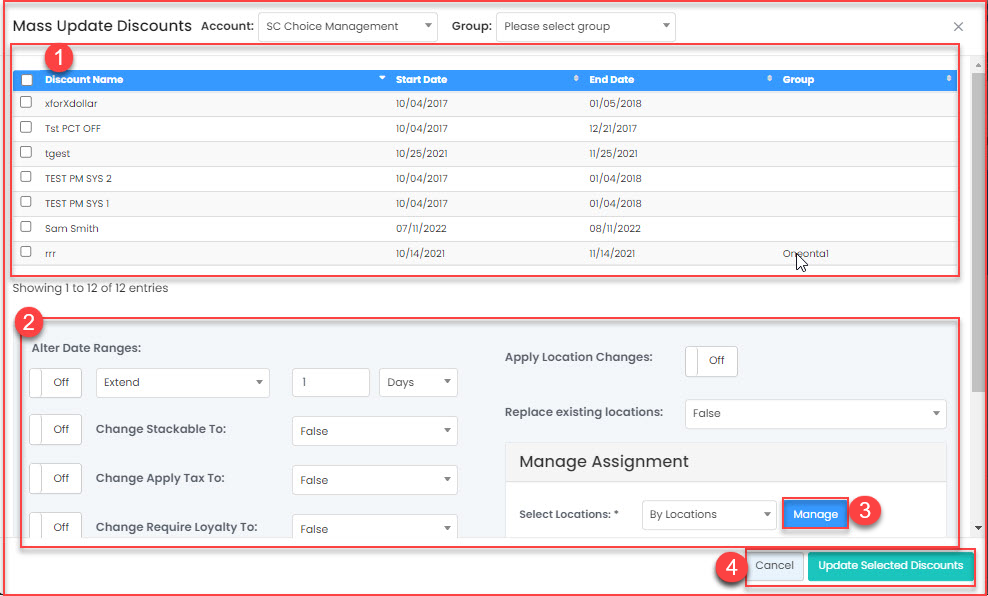
Task: Check the tgest discount checkbox
Action: (26, 152)
